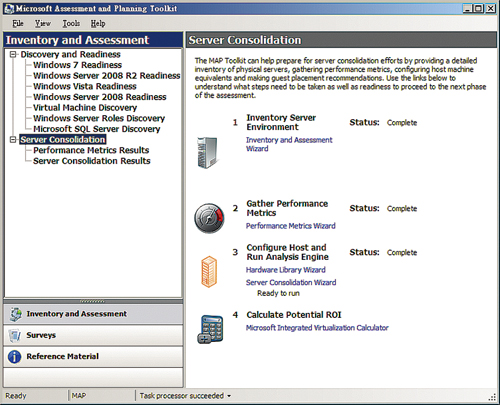Screen dimensions: 500x405
Task: Open Performance Metrics Results node
Action: click(91, 150)
